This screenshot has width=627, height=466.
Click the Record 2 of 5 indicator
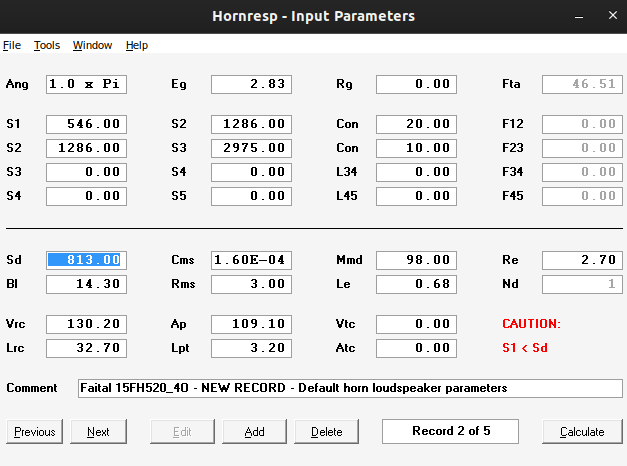click(x=450, y=432)
